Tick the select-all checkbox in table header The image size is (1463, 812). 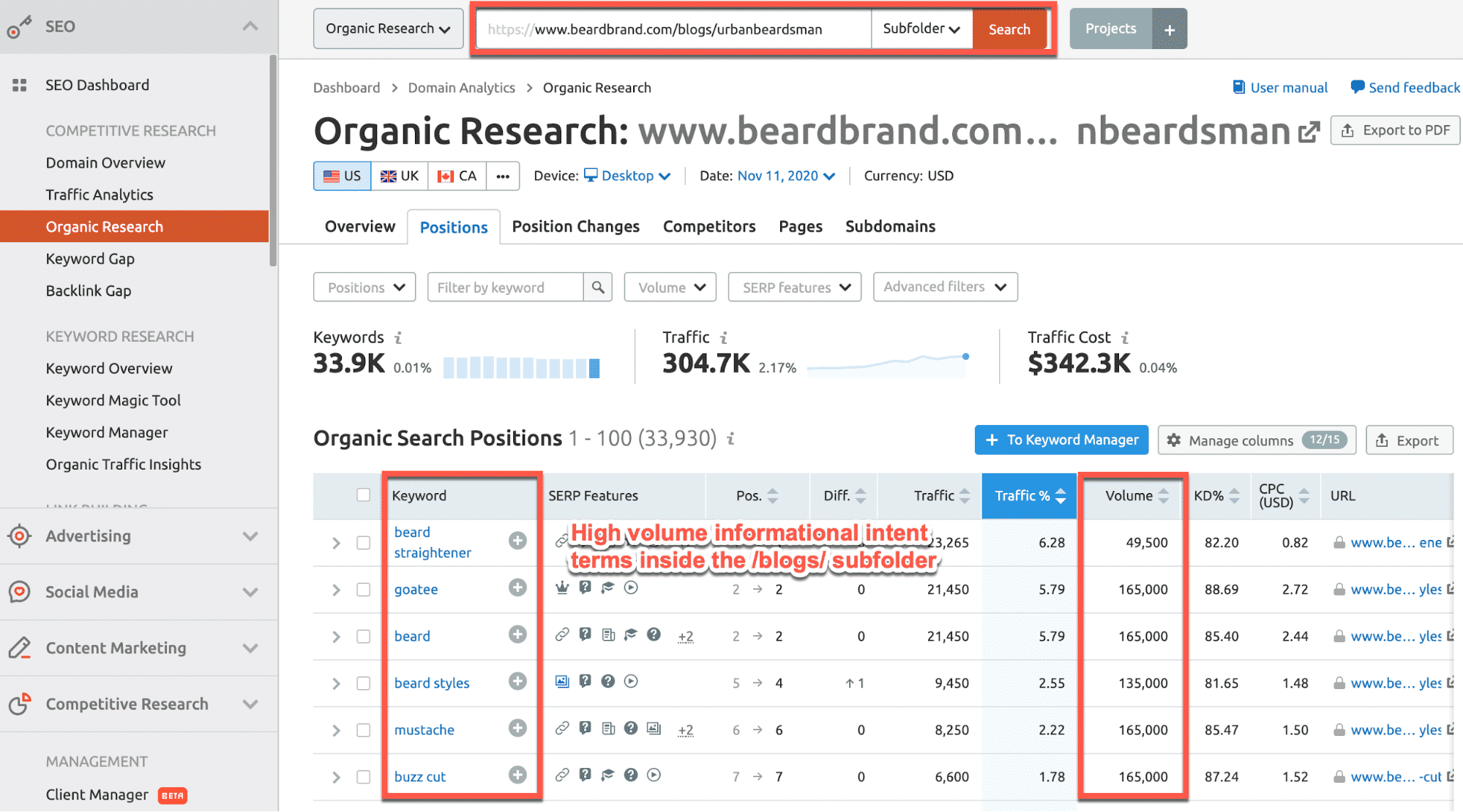(363, 495)
